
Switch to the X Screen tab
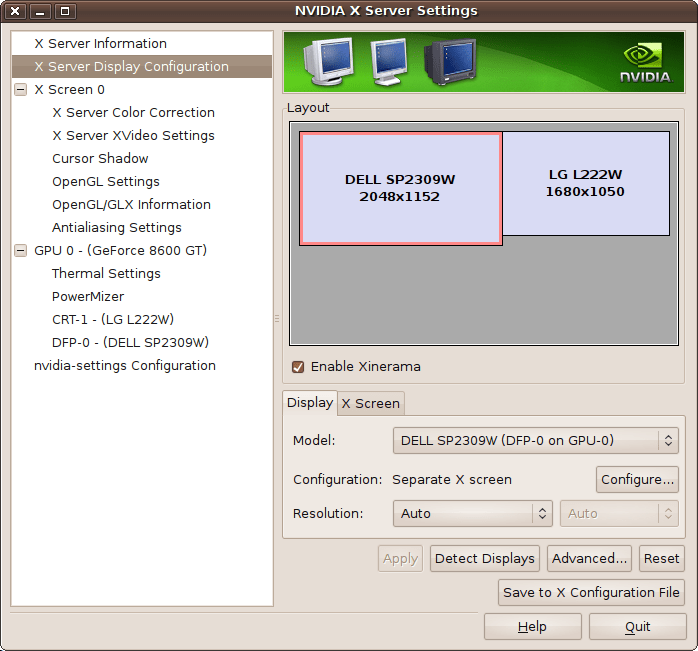pyautogui.click(x=370, y=403)
